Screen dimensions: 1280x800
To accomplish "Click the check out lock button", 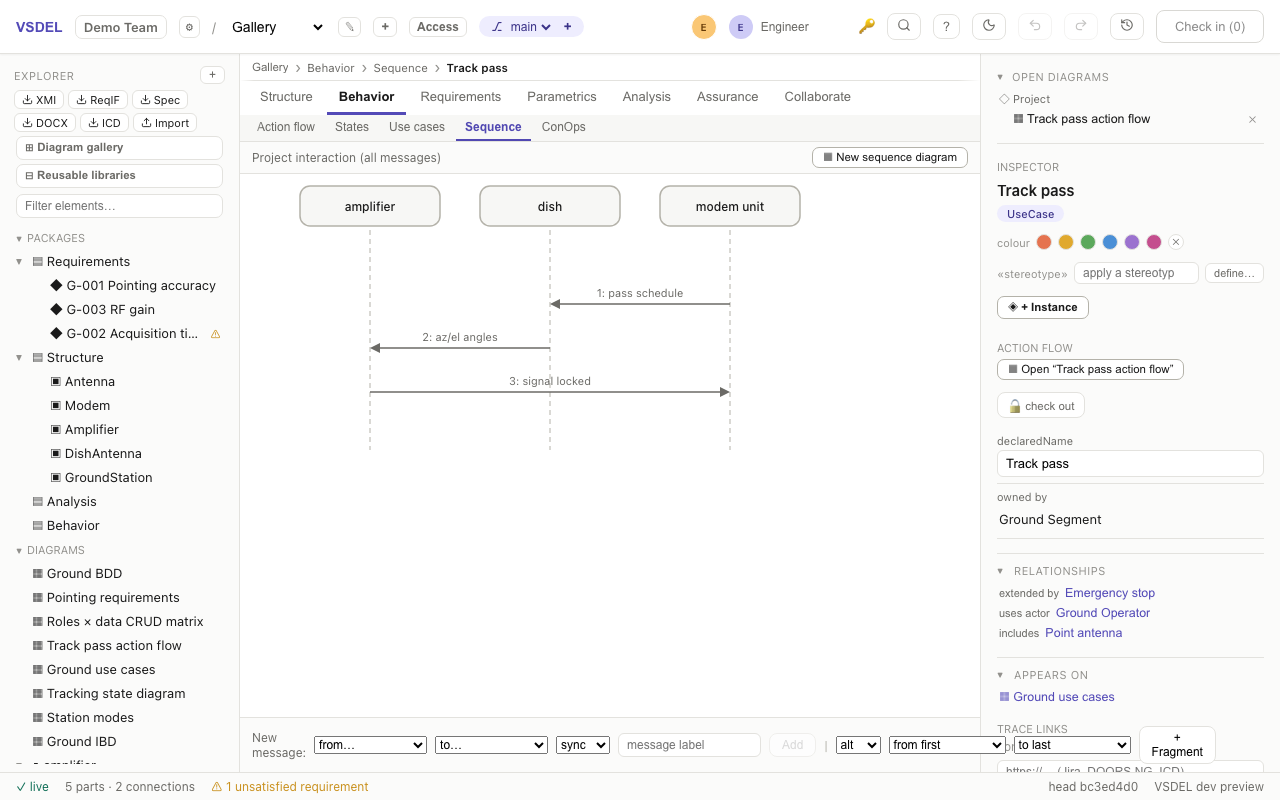I will click(x=1041, y=406).
